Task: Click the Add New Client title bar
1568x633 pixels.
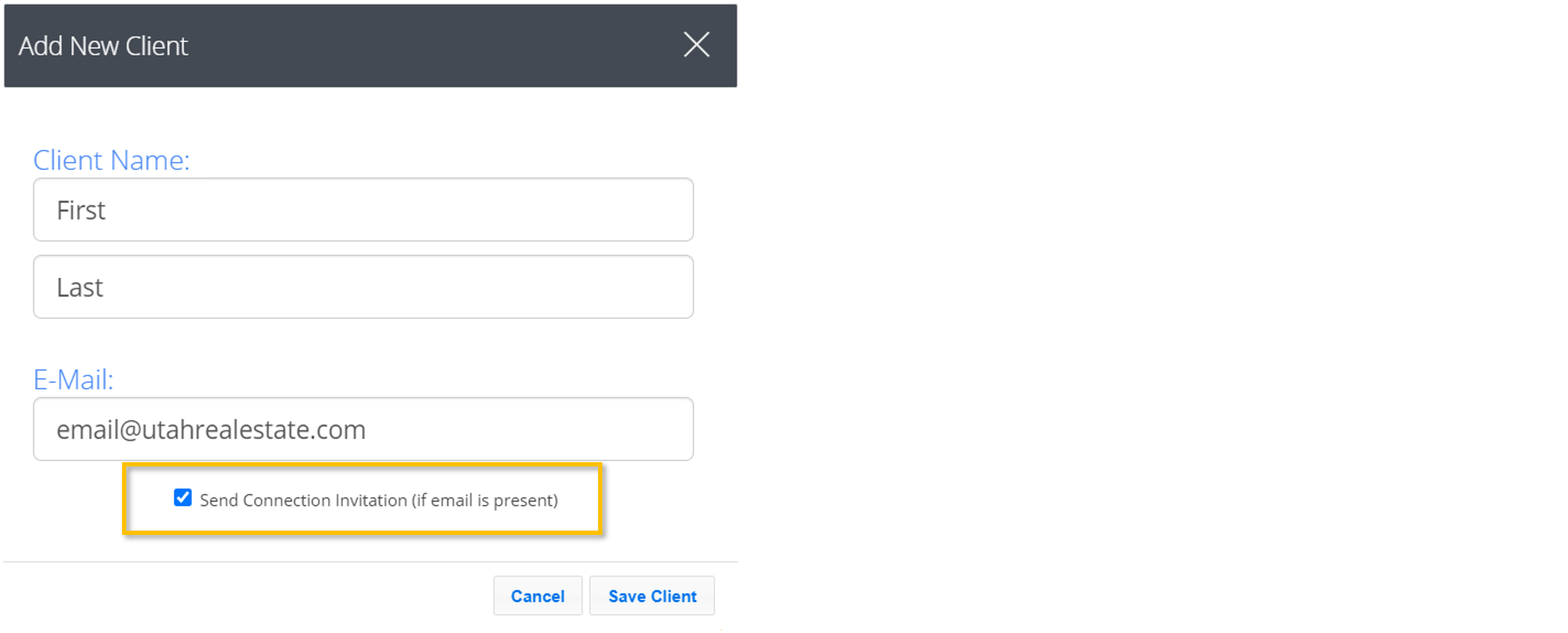Action: 353,46
